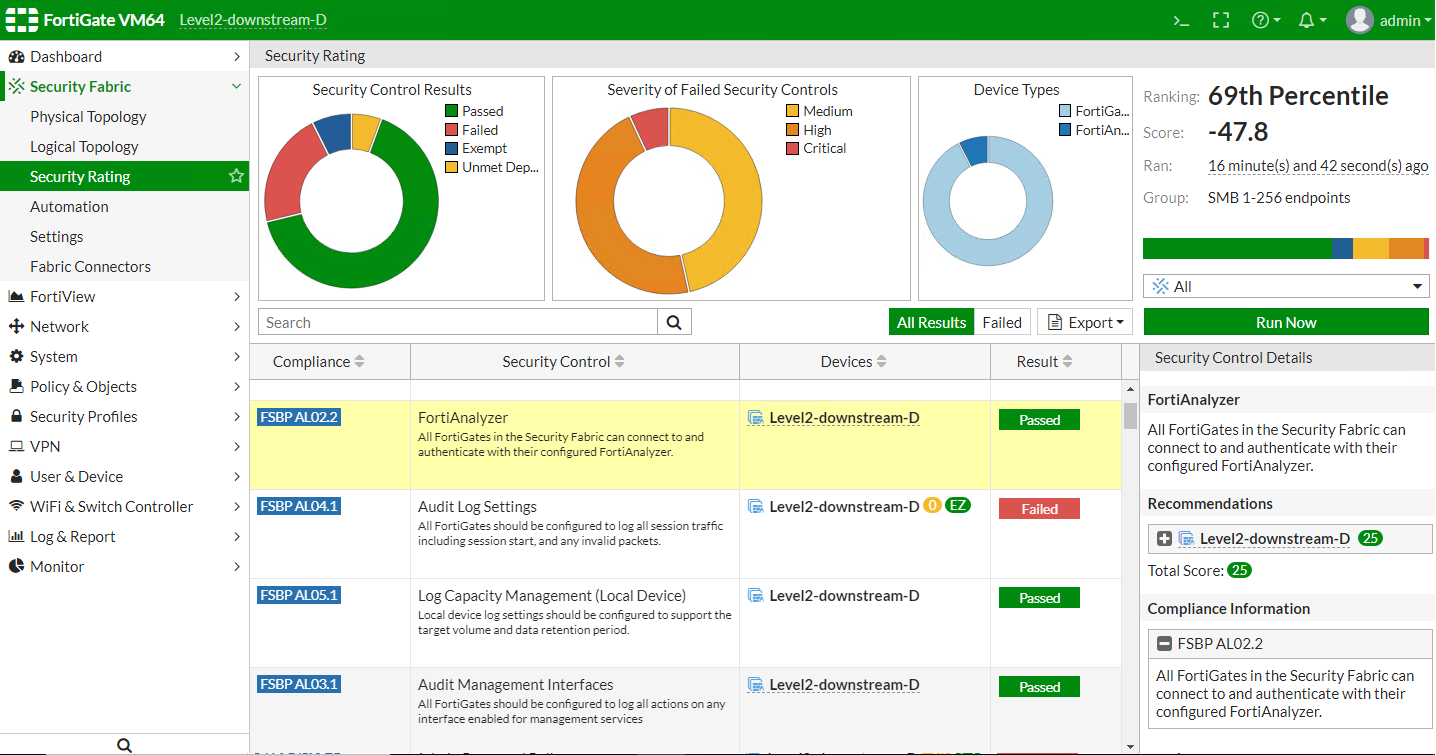This screenshot has width=1436, height=755.
Task: Open the notifications bell icon
Action: (1311, 20)
